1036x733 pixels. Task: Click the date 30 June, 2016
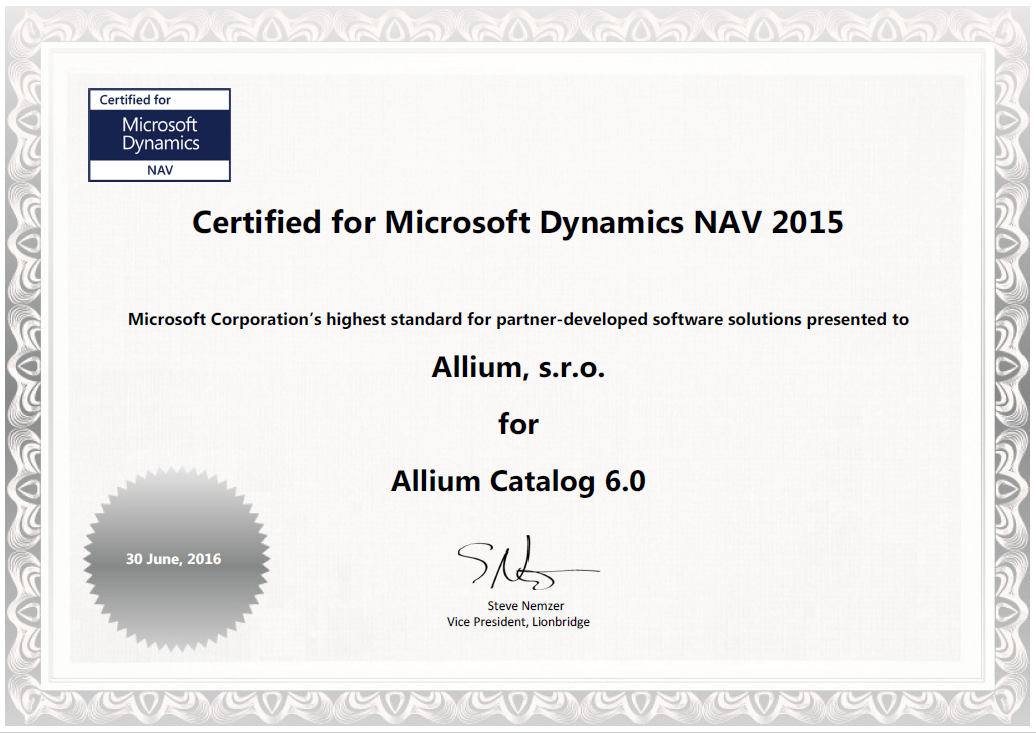tap(173, 559)
